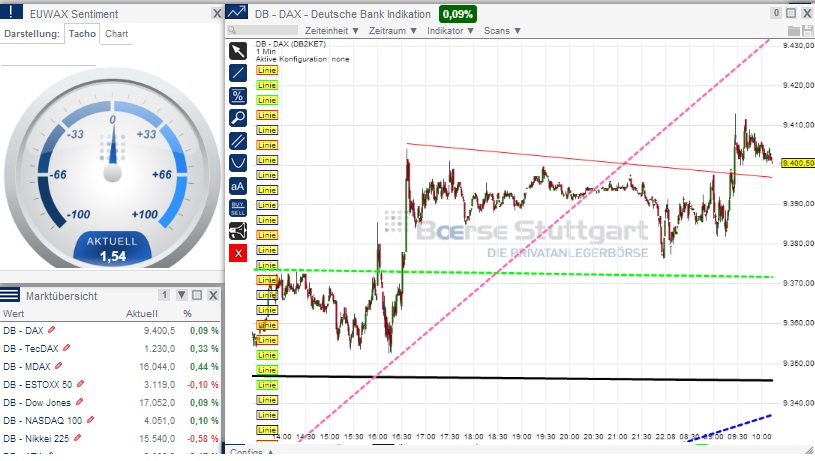Open the Indikator dropdown

click(x=450, y=31)
